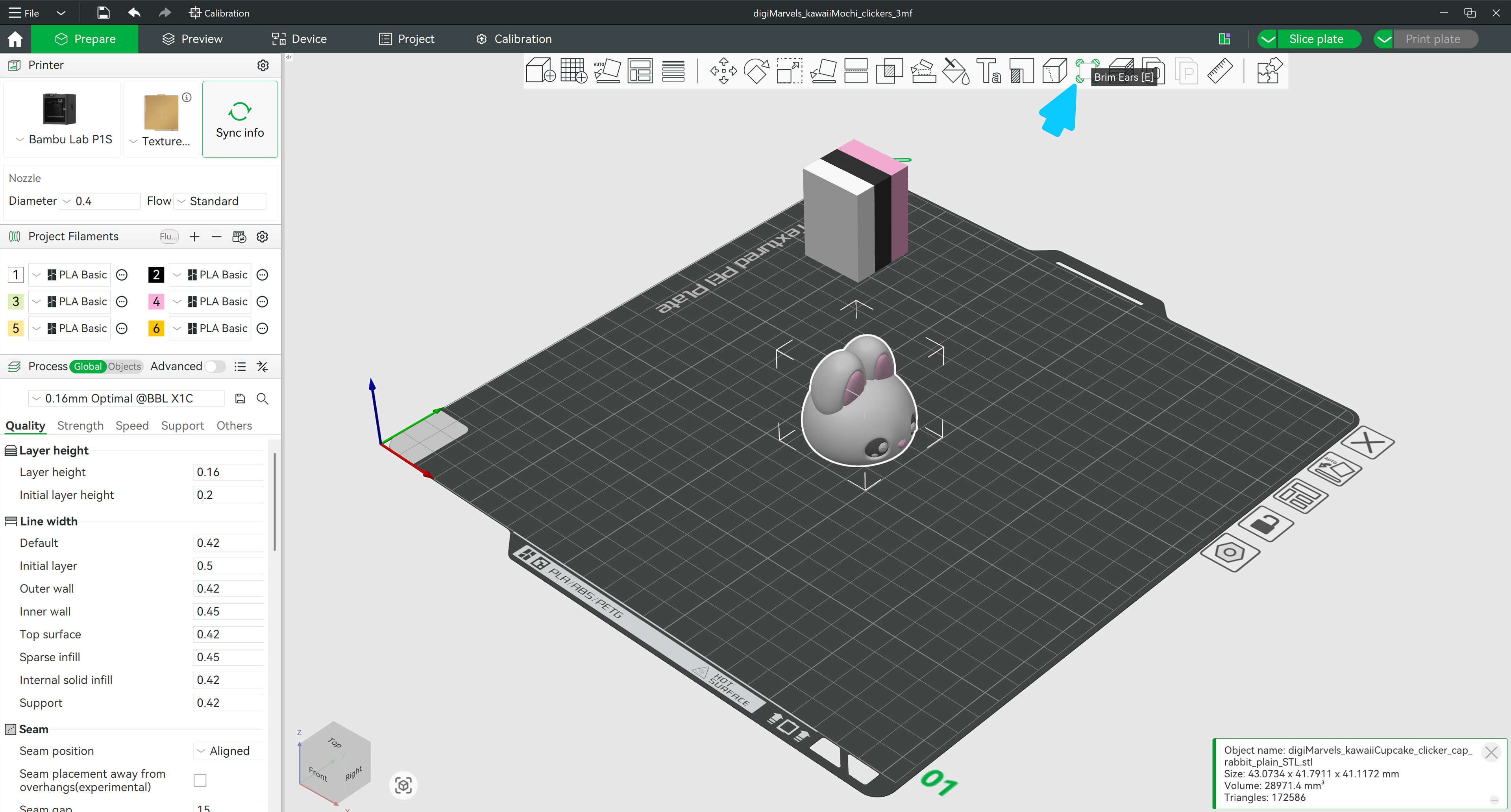Open the Strength settings tab

click(x=80, y=425)
